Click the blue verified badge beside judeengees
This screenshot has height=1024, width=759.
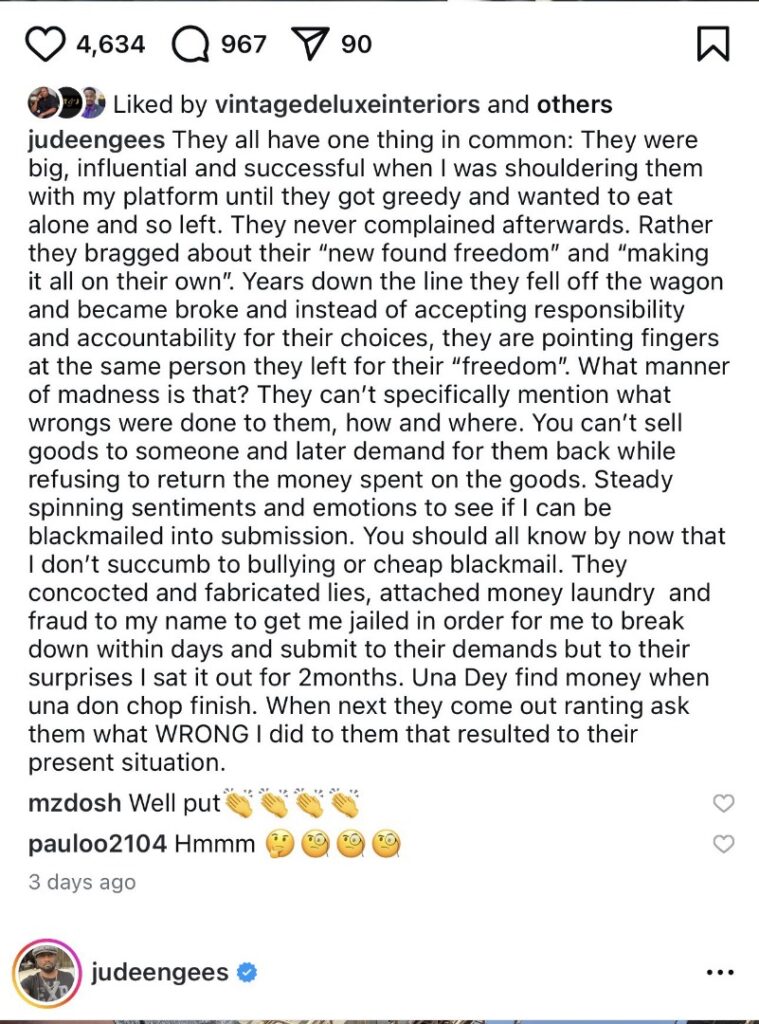246,972
